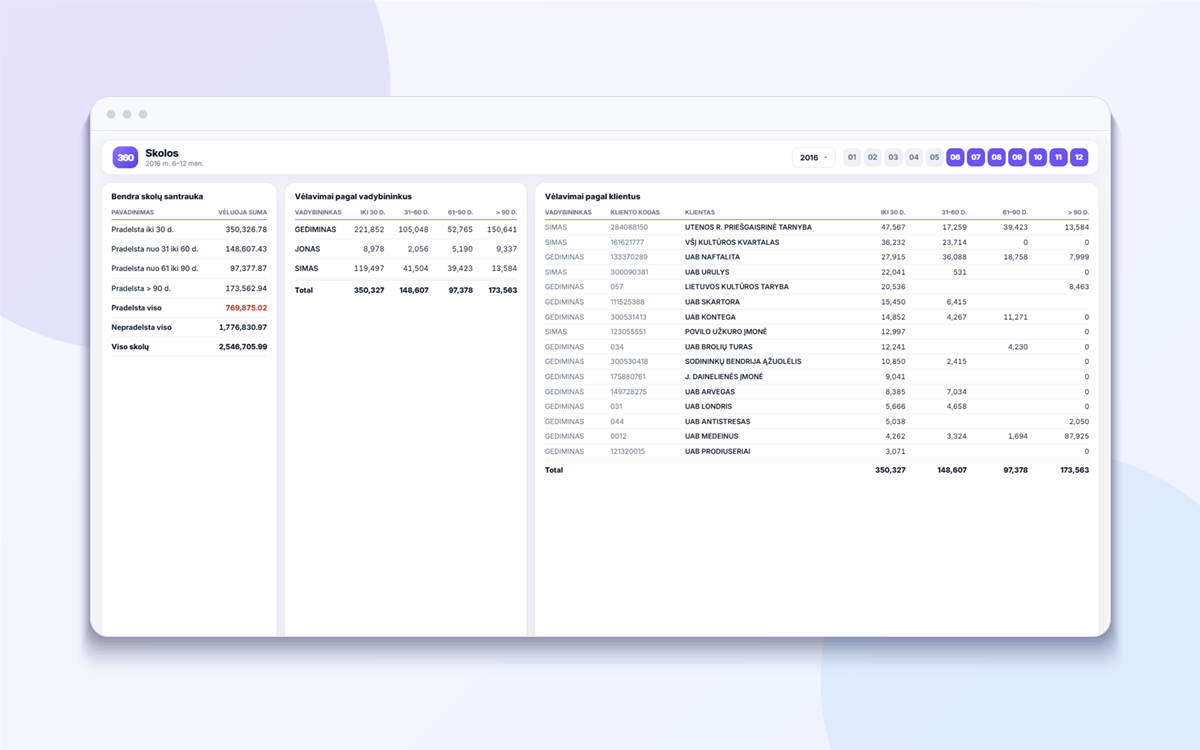
Task: Disable month 07 filter
Action: point(976,157)
